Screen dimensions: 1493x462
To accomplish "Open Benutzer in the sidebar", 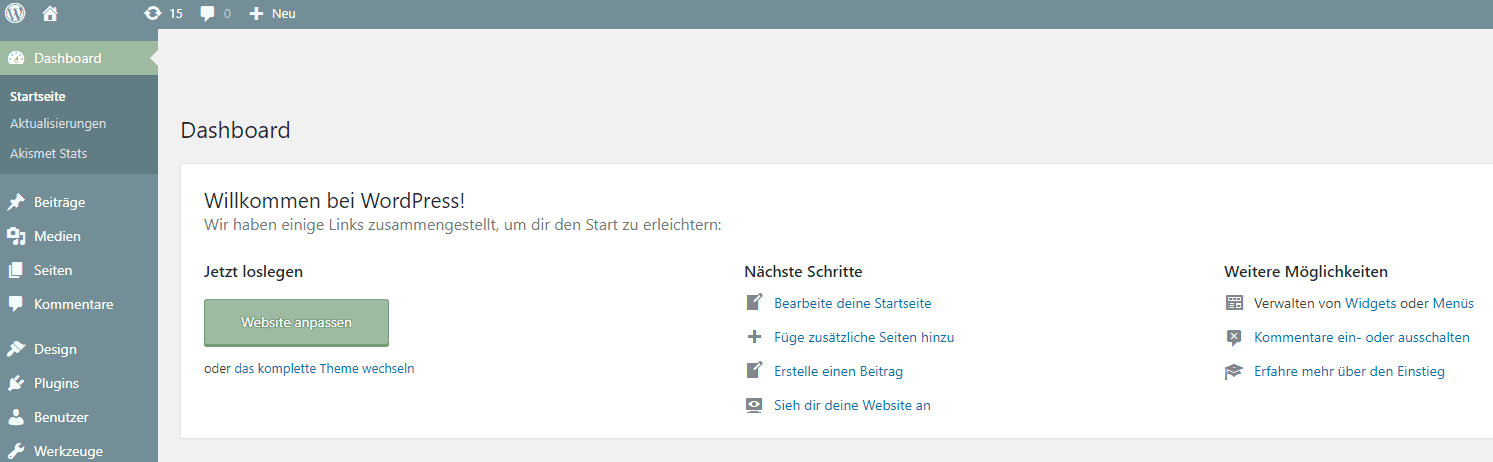I will coord(61,417).
